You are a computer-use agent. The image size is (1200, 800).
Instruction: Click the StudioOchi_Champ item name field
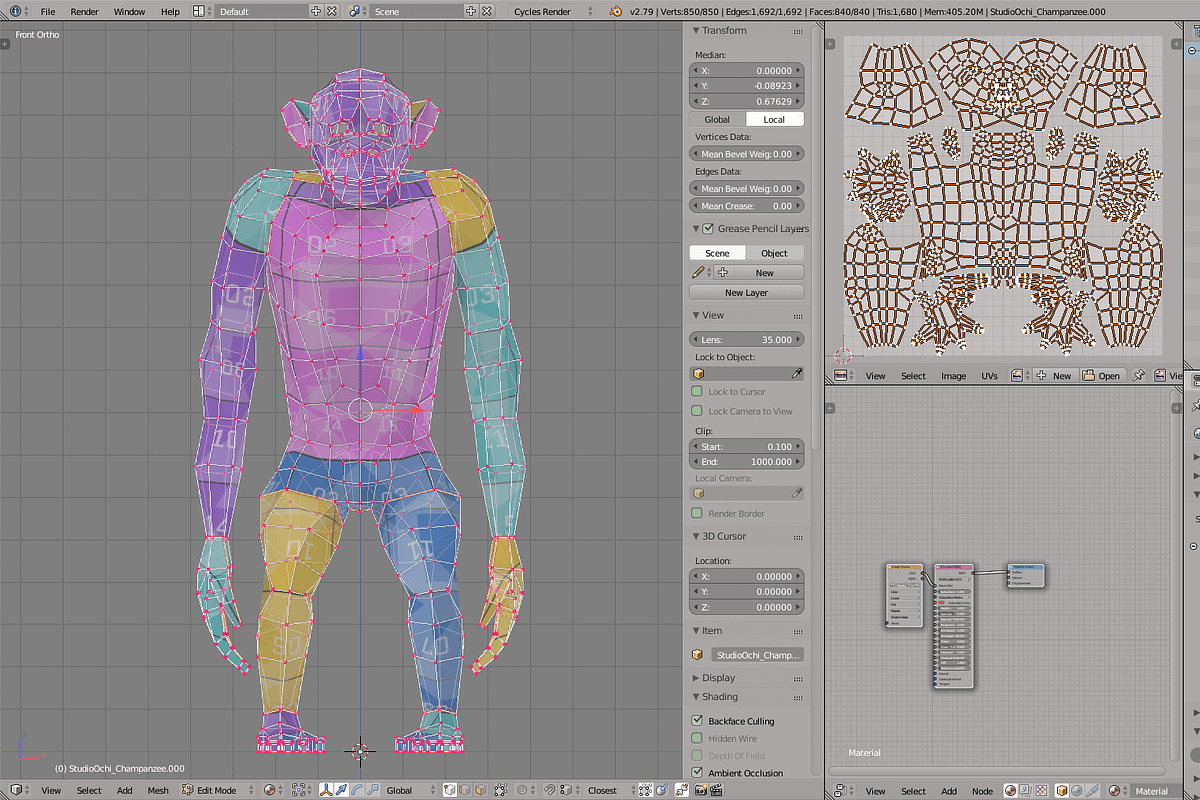click(756, 655)
